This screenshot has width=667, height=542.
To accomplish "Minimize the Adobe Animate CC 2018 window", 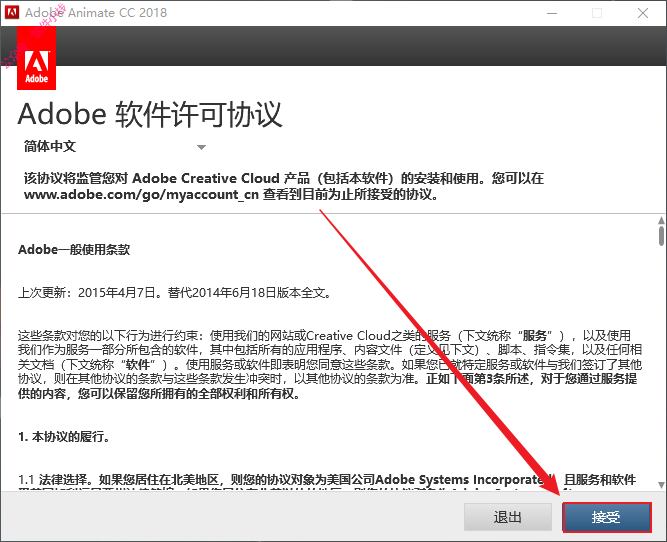I will (552, 13).
